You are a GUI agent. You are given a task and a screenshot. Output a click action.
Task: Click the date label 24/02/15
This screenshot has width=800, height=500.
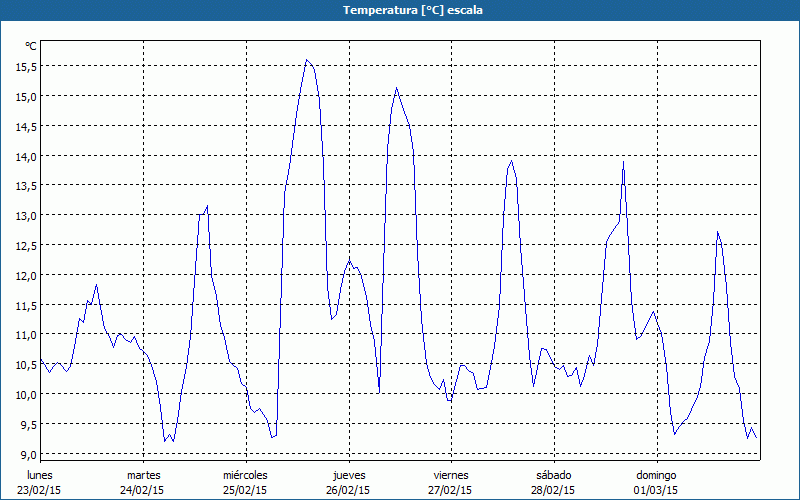click(x=143, y=490)
